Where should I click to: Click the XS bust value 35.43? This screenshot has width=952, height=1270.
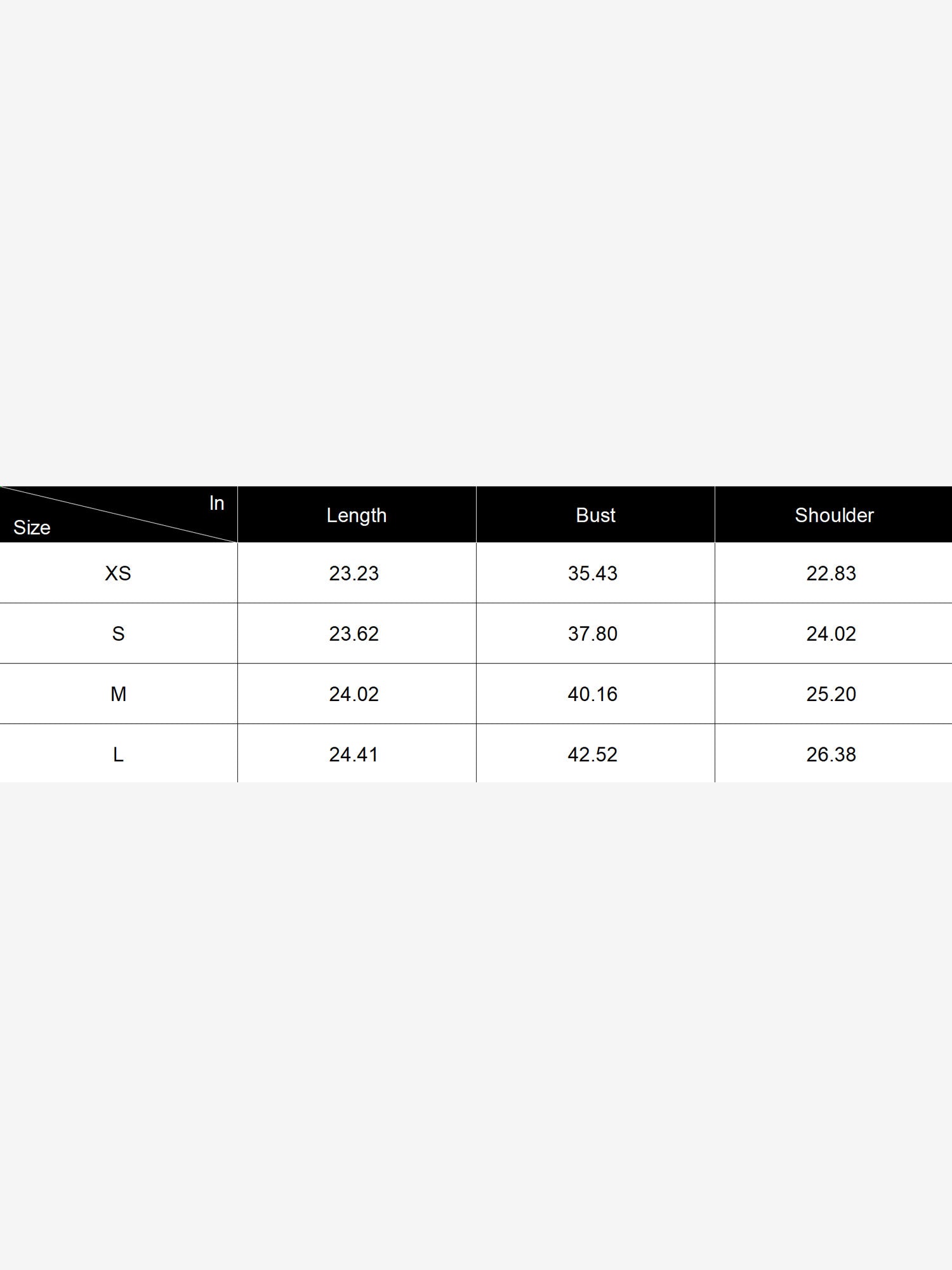[592, 573]
